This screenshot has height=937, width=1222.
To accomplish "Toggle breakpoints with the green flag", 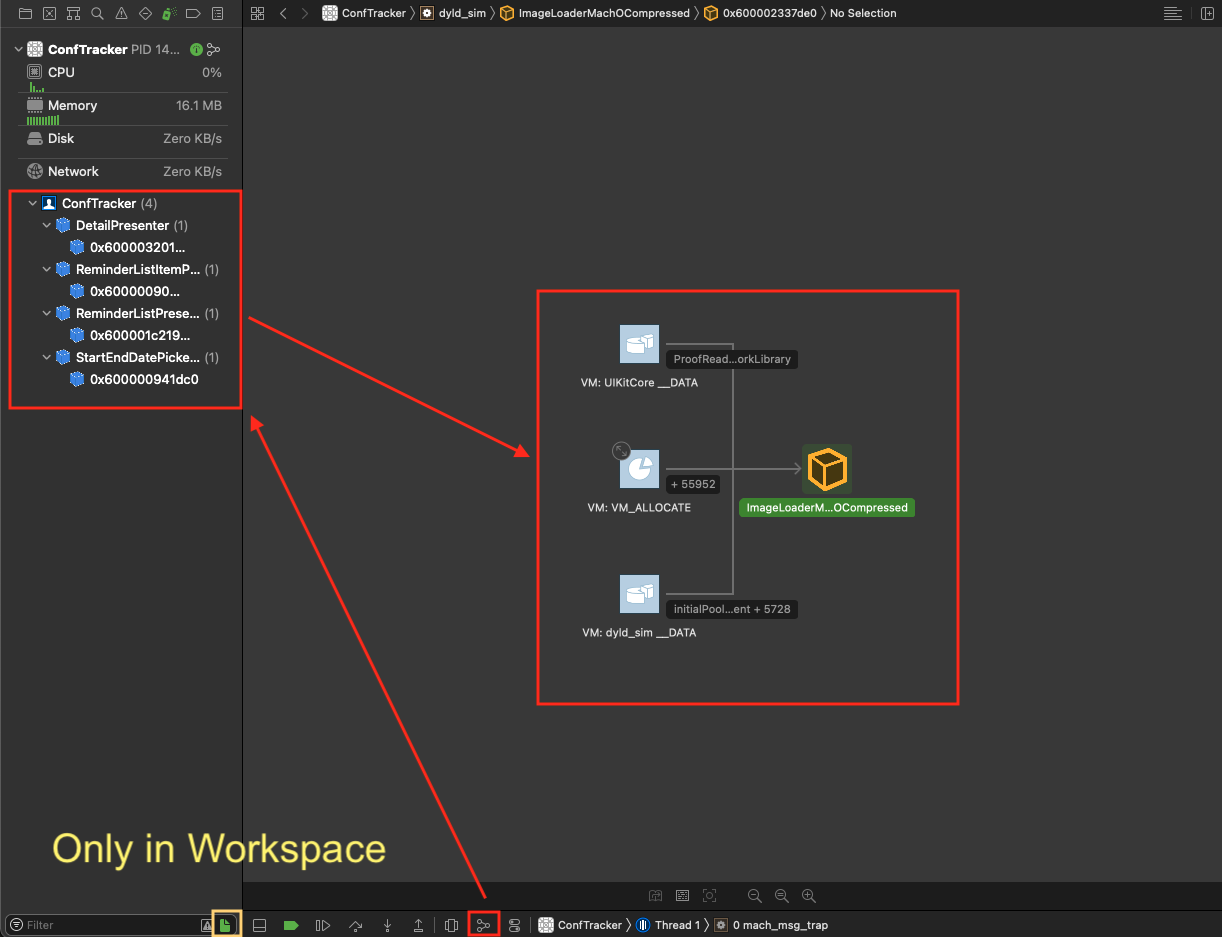I will coord(291,924).
